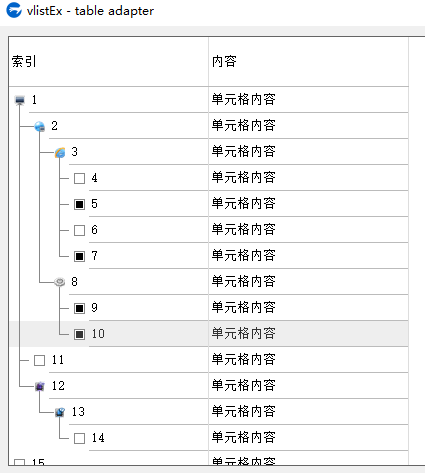Uncheck the checkbox for row 9
Screen dimensions: 425x473
pos(79,308)
